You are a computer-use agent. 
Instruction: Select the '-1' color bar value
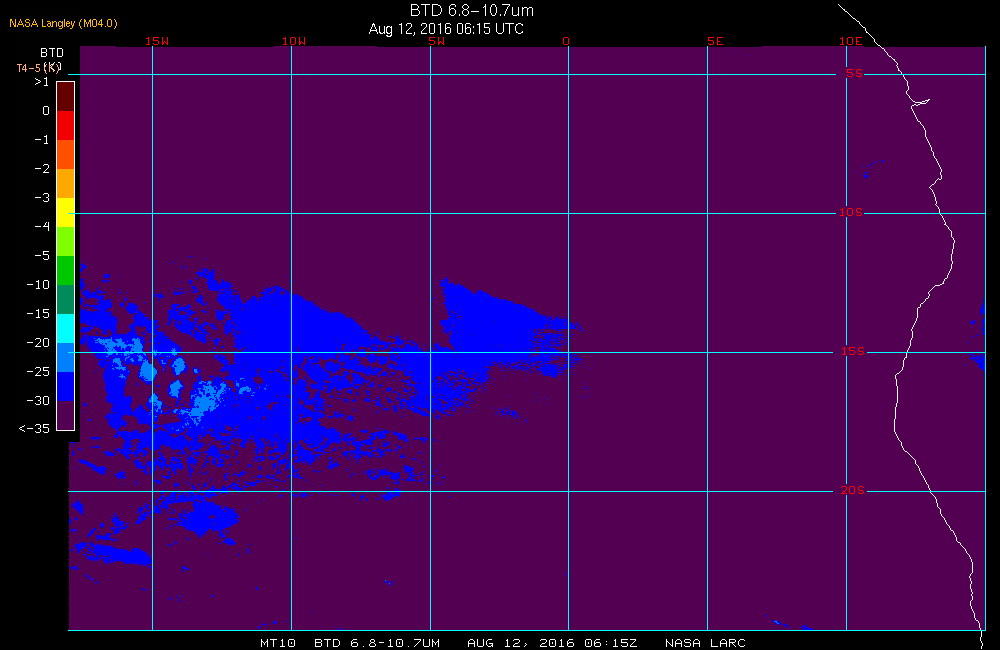point(41,140)
